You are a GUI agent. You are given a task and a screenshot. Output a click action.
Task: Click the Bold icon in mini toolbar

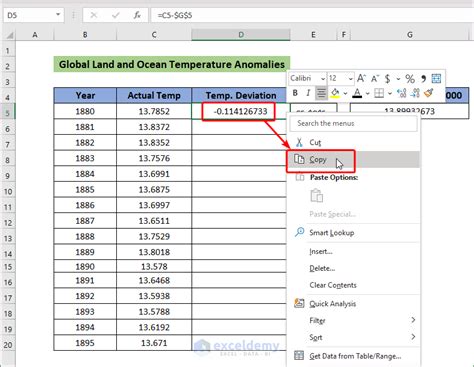pos(295,93)
